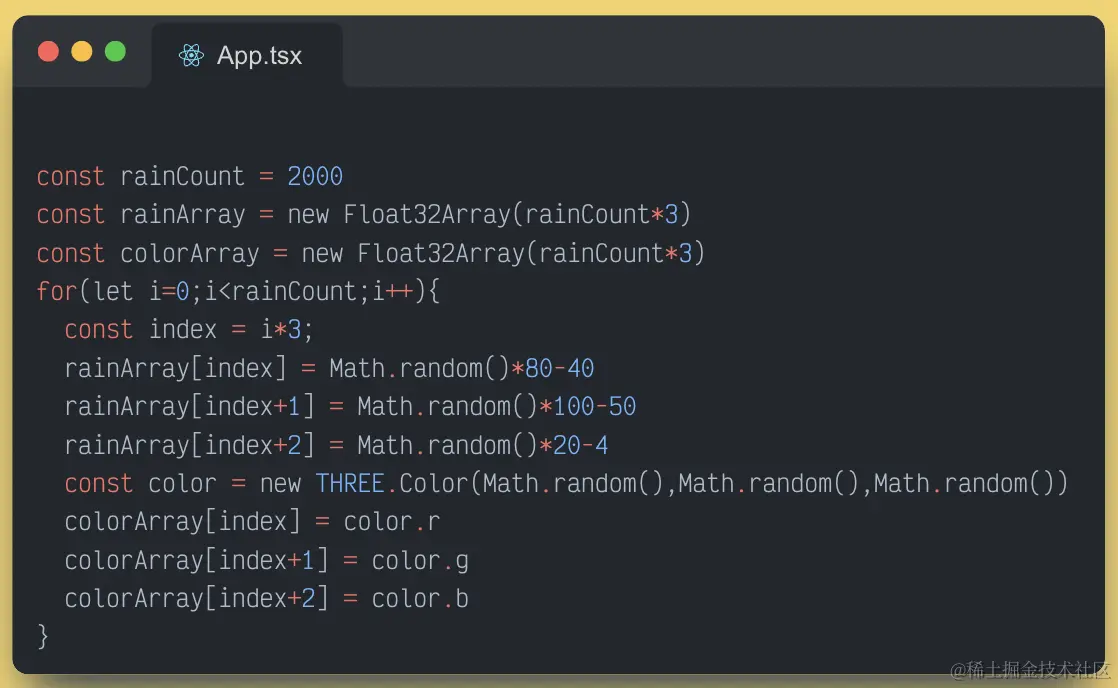Click the "const color = new THREE.Color" line
This screenshot has height=688, width=1118.
point(566,484)
